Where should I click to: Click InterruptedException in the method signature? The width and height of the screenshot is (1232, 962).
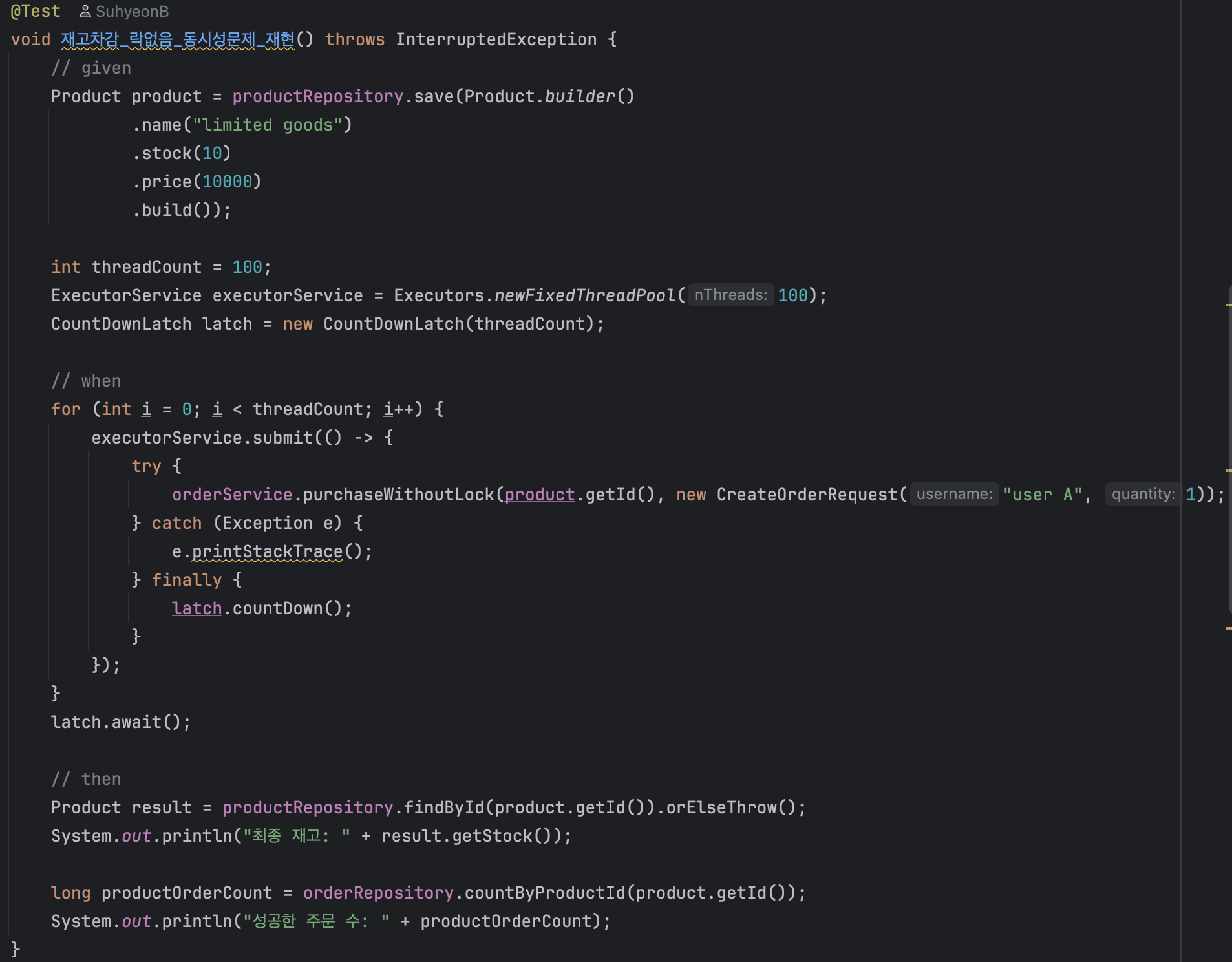click(496, 39)
